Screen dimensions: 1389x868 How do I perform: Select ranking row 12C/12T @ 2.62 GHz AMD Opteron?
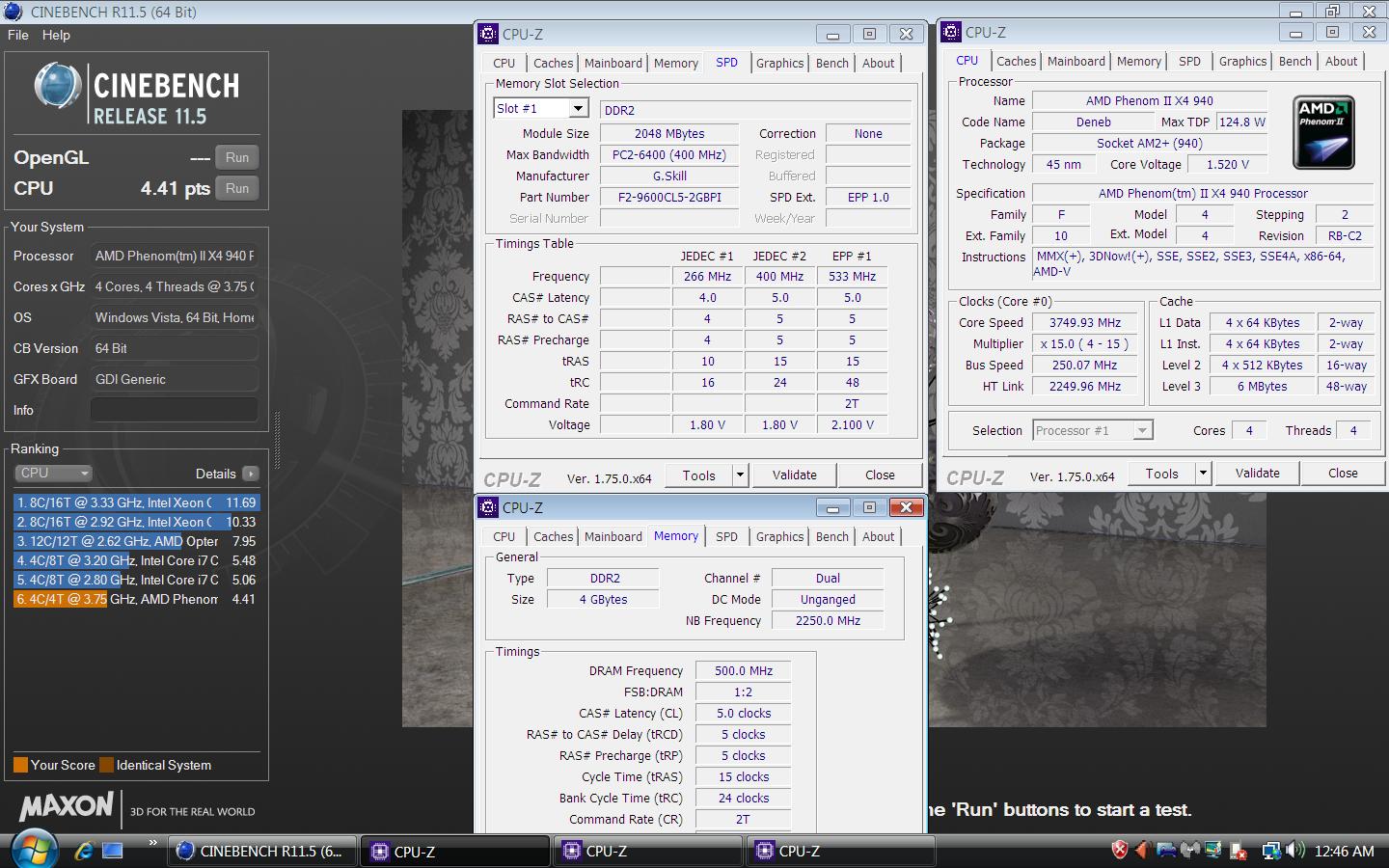coord(137,541)
